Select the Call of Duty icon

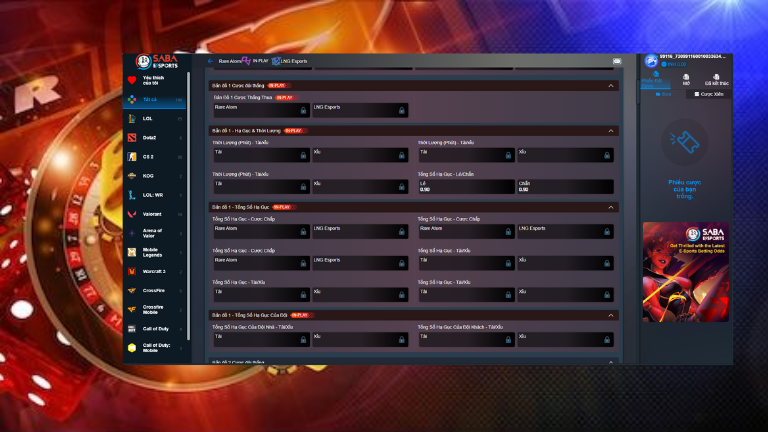click(132, 329)
